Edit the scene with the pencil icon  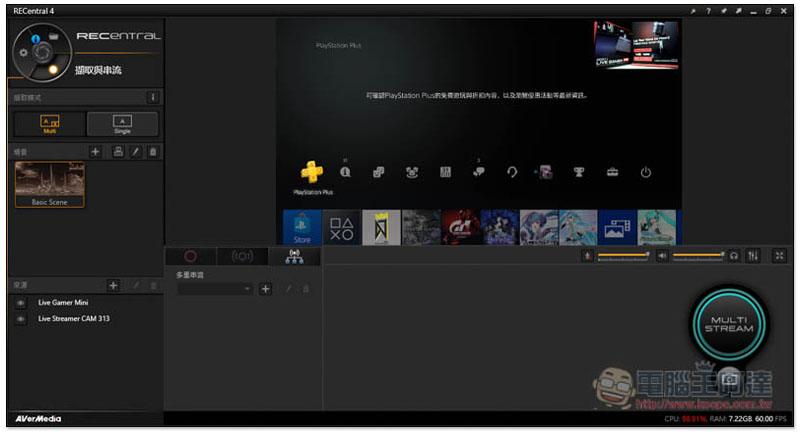pyautogui.click(x=135, y=151)
